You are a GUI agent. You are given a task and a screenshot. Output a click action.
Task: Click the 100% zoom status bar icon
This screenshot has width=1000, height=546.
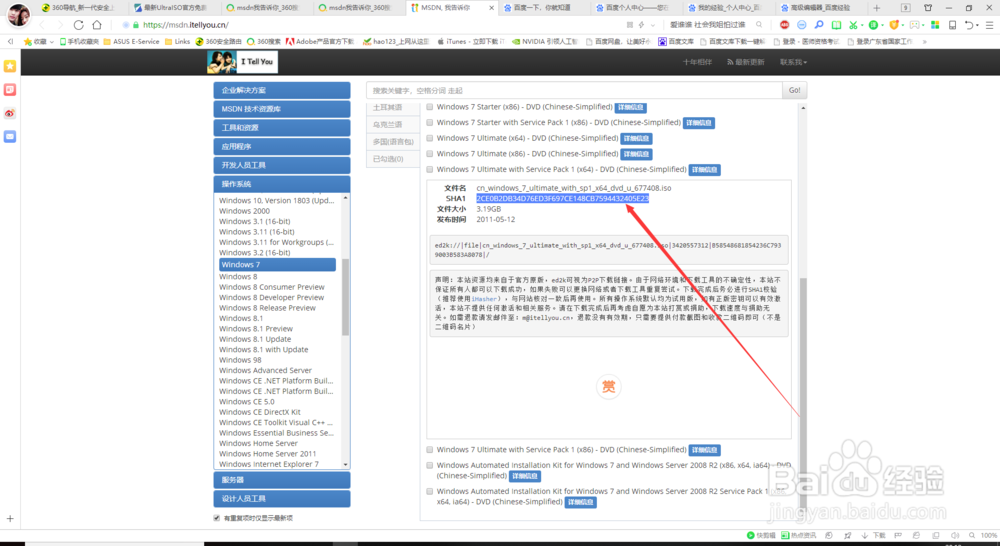click(x=983, y=535)
